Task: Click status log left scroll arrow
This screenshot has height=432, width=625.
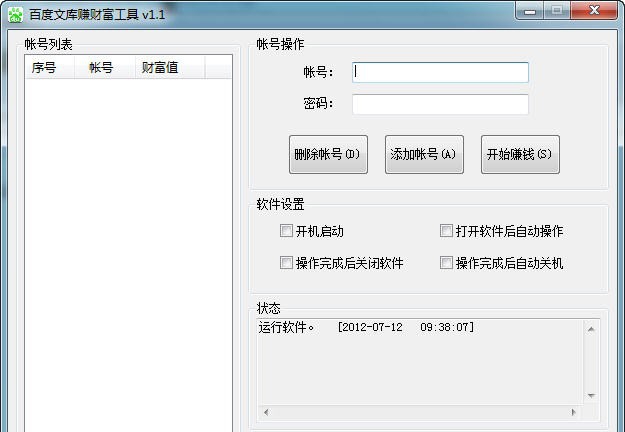Action: (266, 412)
